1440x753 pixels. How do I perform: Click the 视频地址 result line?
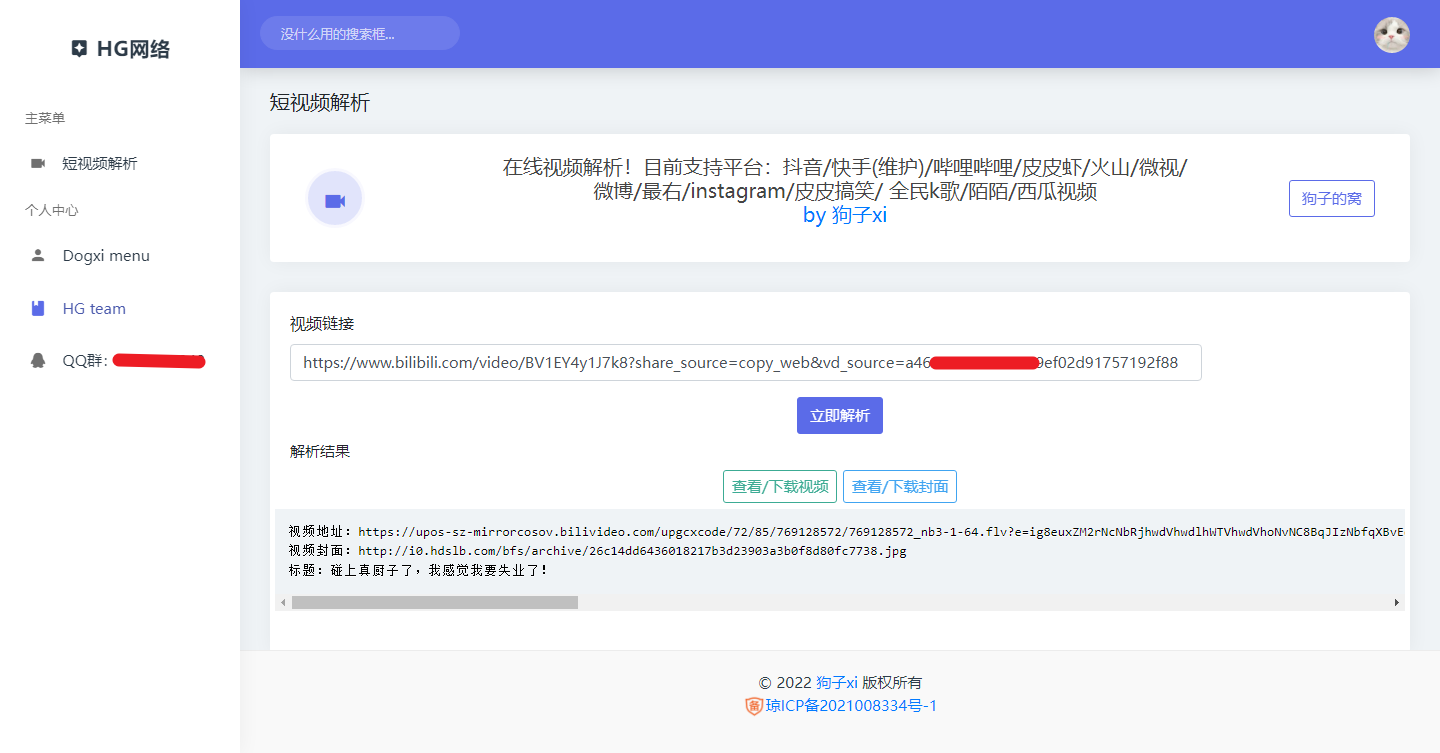(x=846, y=532)
